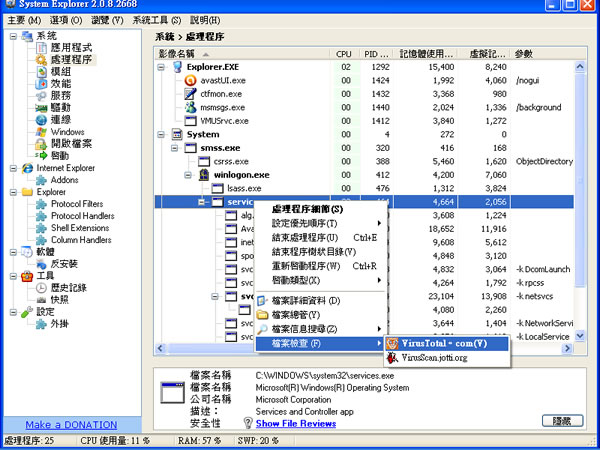The height and width of the screenshot is (450, 600).
Task: Collapse the 軟體 sidebar node
Action: coord(13,252)
